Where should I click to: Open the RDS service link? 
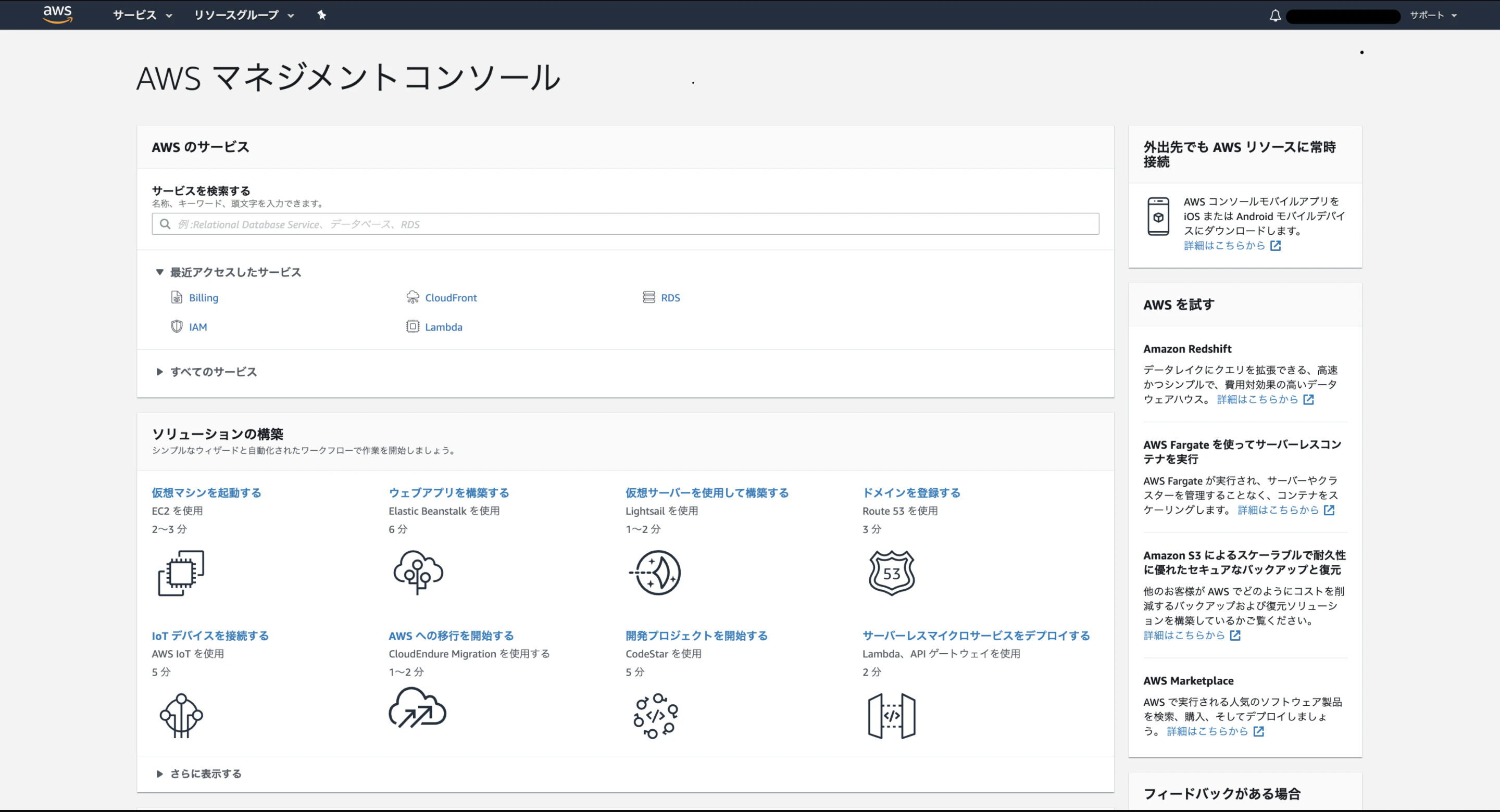[x=670, y=297]
